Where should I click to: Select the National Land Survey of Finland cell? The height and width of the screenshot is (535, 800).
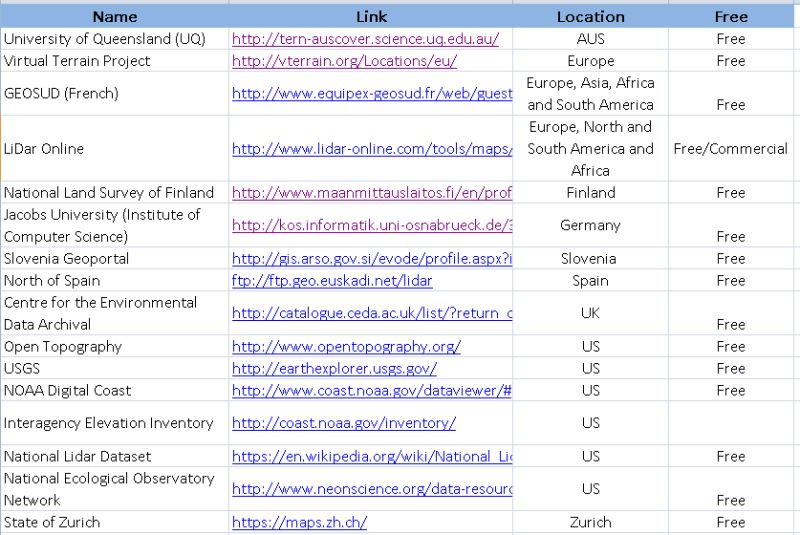point(115,192)
